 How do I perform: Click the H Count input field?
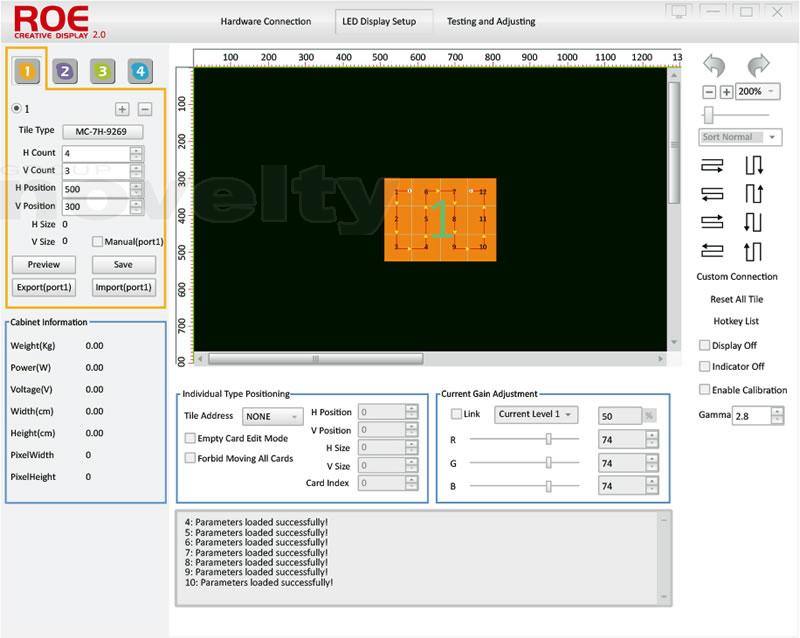point(95,153)
